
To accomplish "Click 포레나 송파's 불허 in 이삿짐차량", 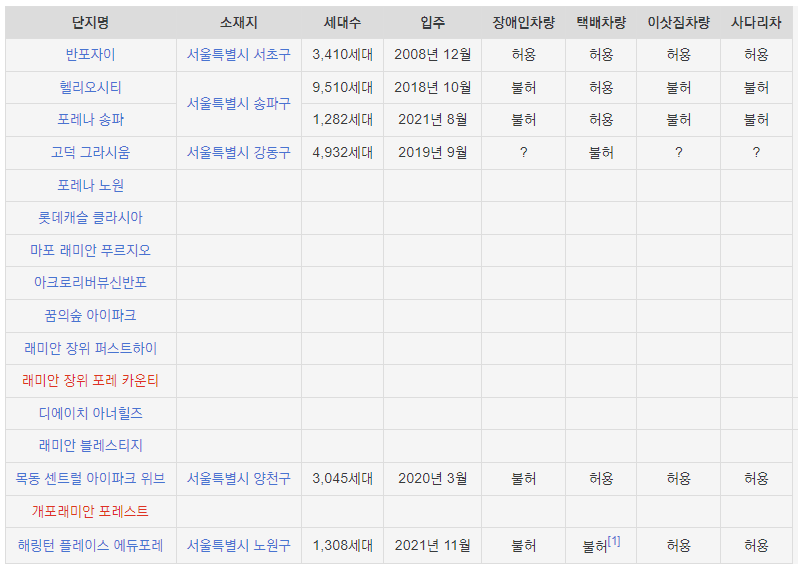I will point(678,120).
